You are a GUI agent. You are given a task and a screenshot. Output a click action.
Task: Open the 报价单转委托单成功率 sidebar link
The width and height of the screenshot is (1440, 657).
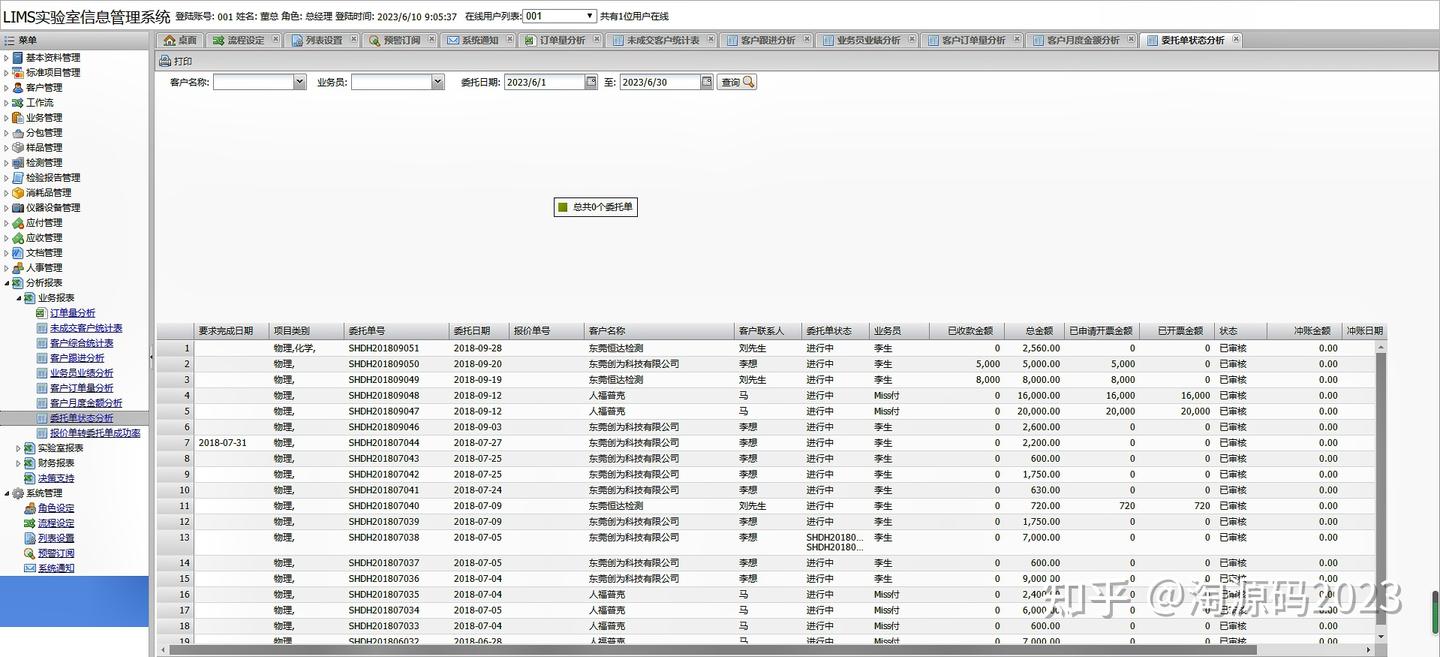[95, 433]
